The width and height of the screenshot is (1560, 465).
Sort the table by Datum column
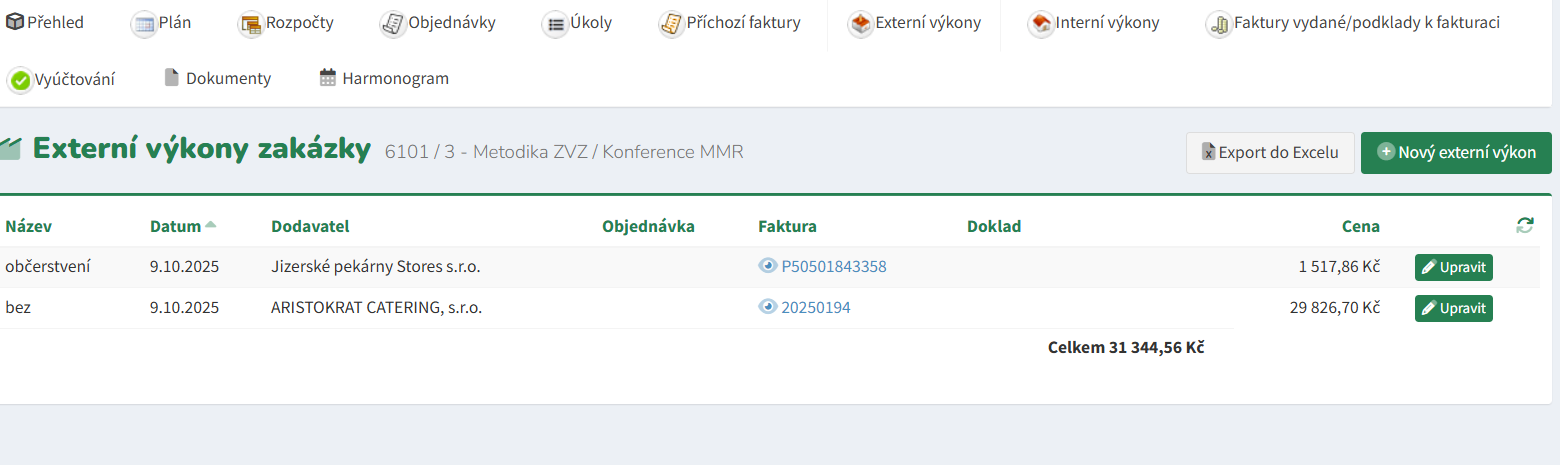[176, 226]
